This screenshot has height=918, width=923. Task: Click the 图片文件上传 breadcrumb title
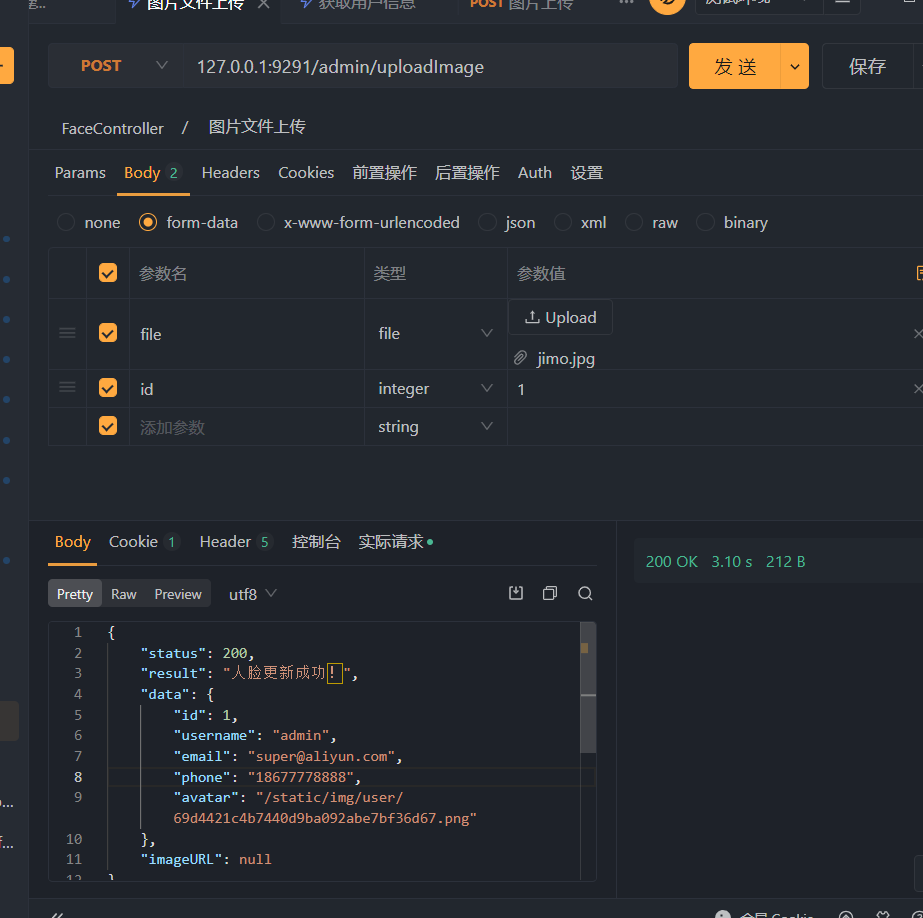click(x=257, y=127)
